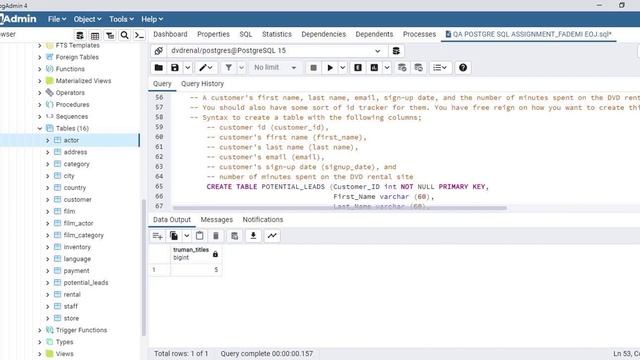The image size is (640, 360).
Task: Select the QA POSTGRE SQL ASSIGNMENT query tab
Action: tap(529, 34)
